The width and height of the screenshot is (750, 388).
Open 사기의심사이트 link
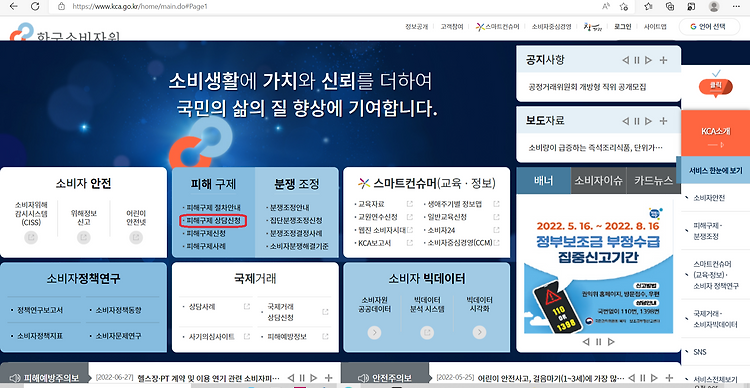click(x=211, y=337)
